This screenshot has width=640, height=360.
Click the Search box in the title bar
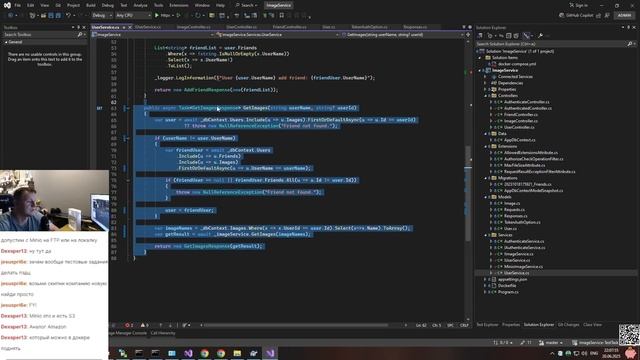(246, 5)
